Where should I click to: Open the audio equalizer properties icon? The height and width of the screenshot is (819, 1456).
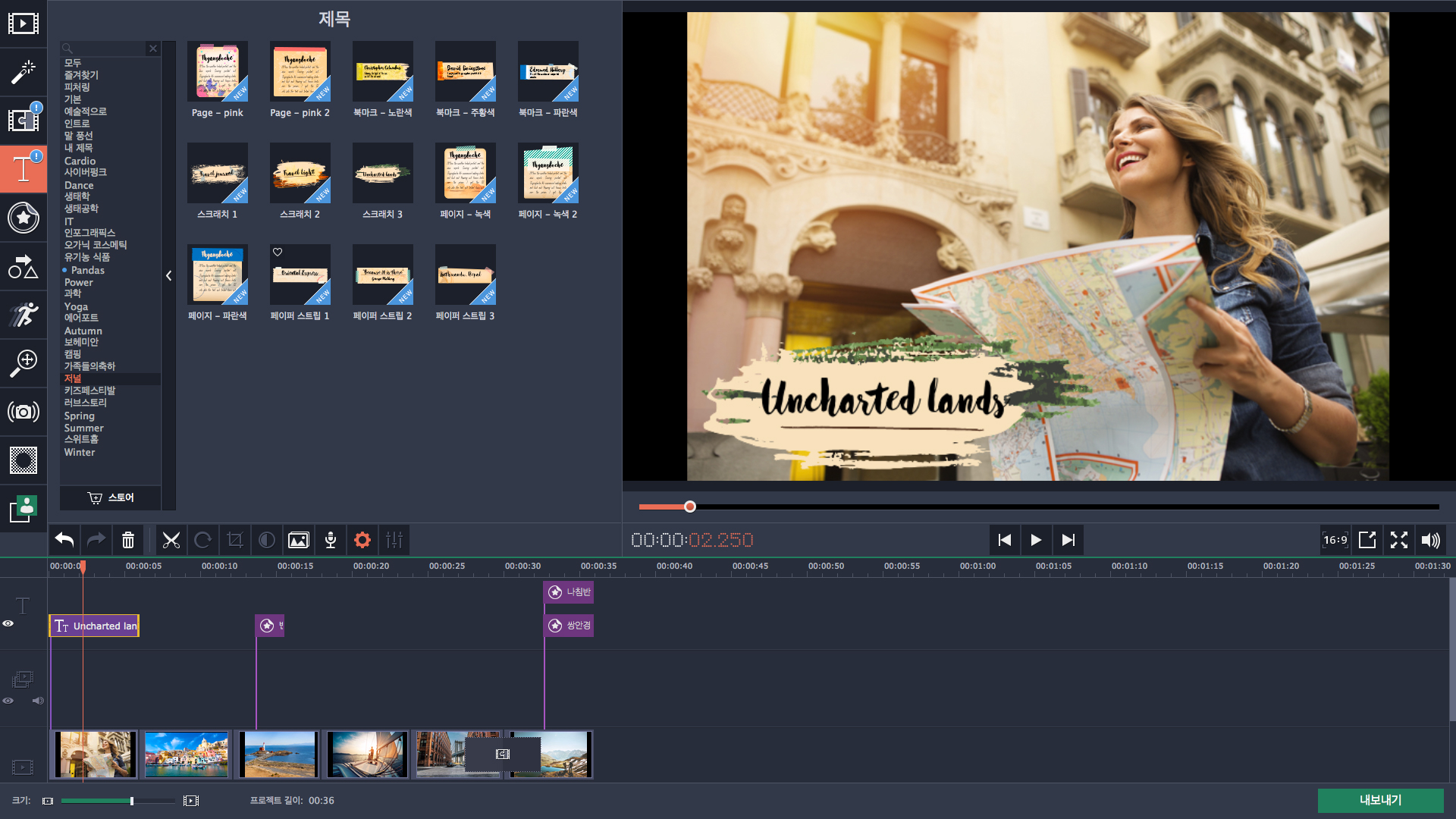394,540
